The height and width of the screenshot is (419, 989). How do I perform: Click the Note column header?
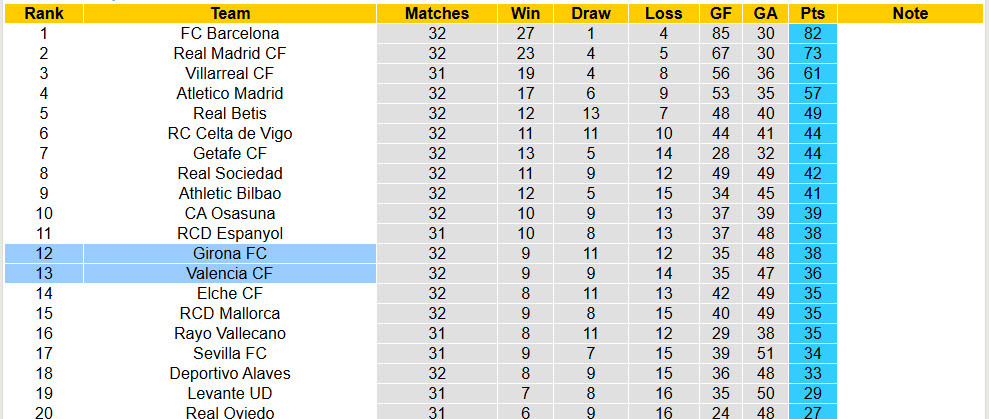point(909,13)
